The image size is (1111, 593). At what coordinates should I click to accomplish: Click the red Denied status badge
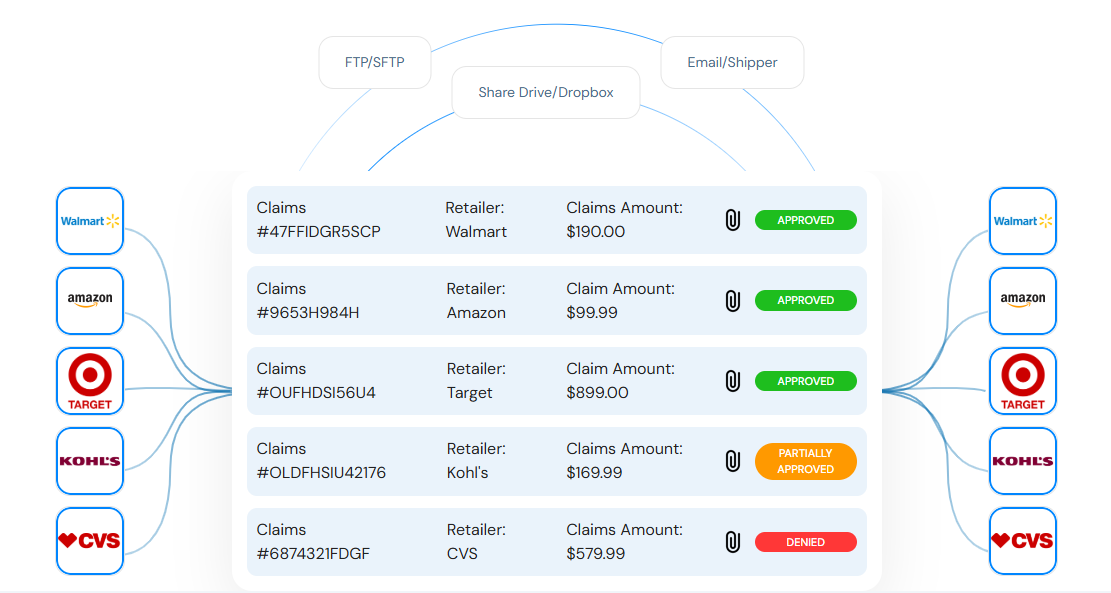coord(805,542)
